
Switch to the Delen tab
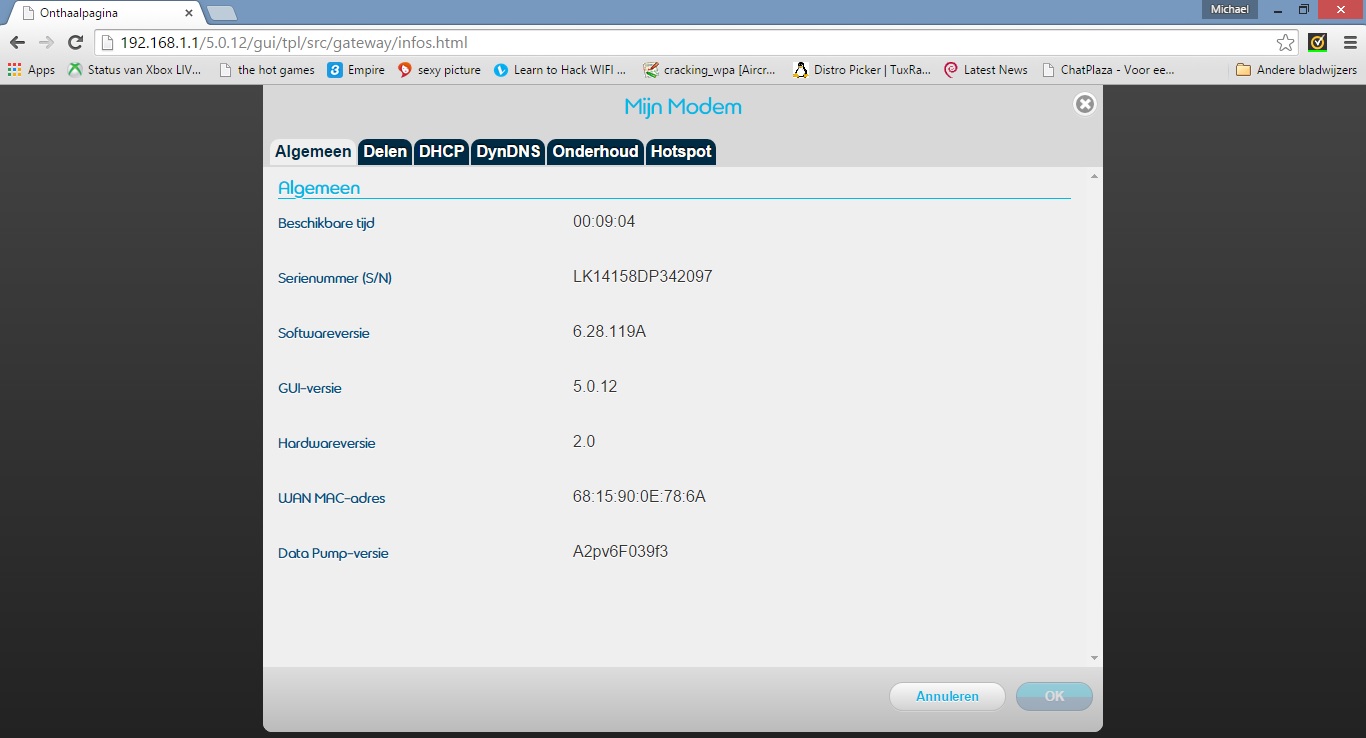[x=385, y=152]
